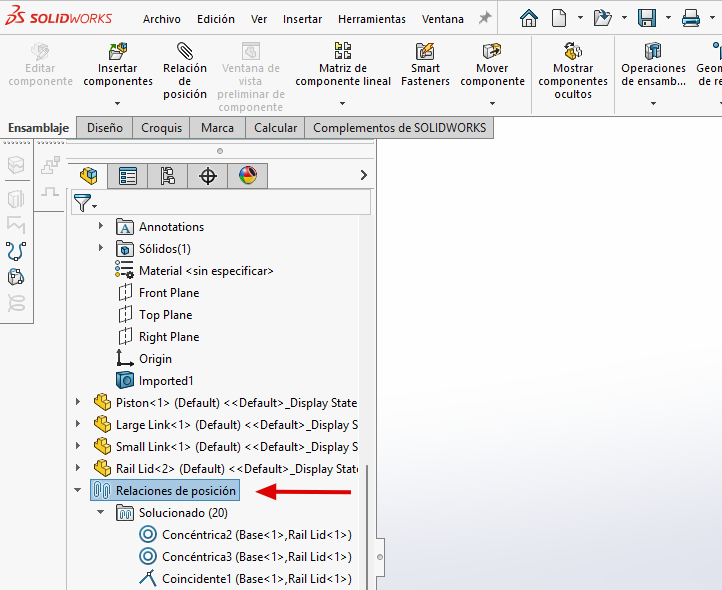The height and width of the screenshot is (590, 722).
Task: Open the feature tree filter dropdown
Action: pos(85,203)
